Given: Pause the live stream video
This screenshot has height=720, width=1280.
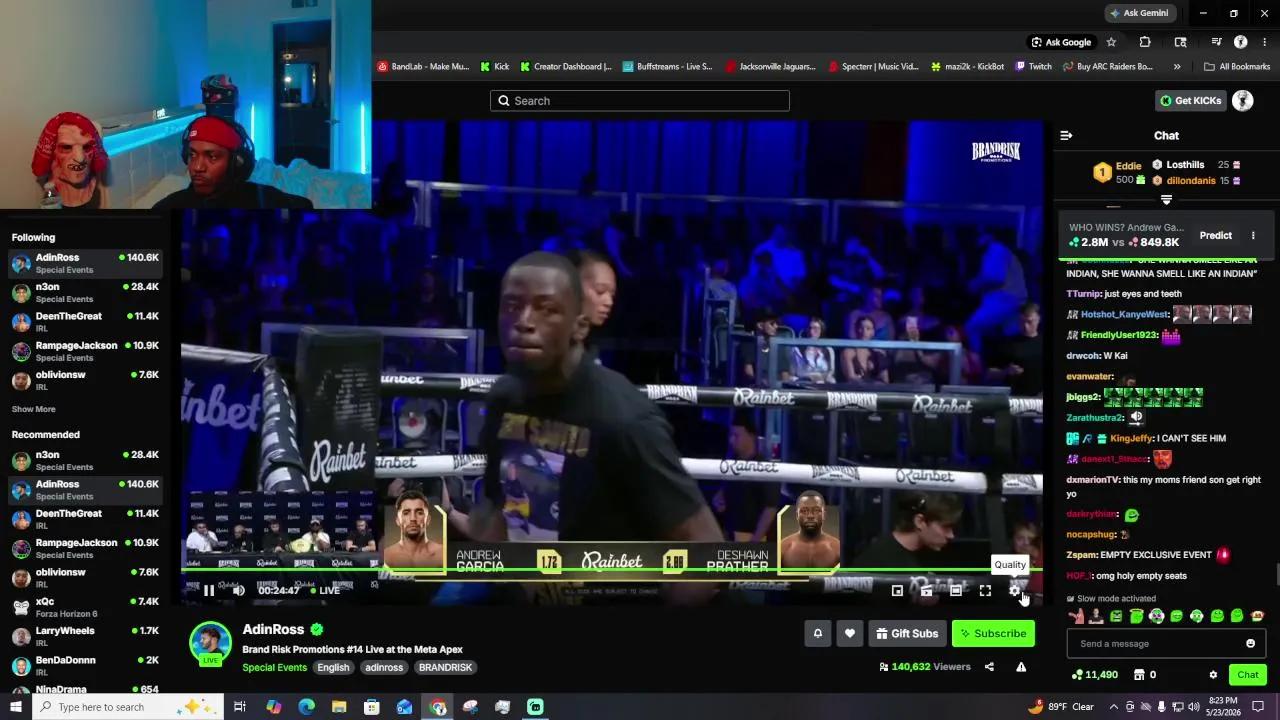Looking at the screenshot, I should pyautogui.click(x=208, y=590).
